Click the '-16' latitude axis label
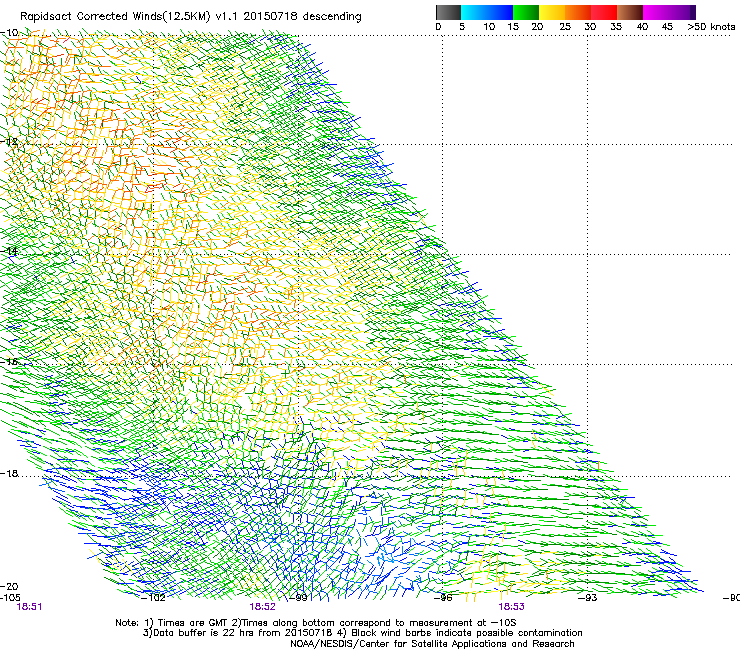The width and height of the screenshot is (740, 650). 9,362
